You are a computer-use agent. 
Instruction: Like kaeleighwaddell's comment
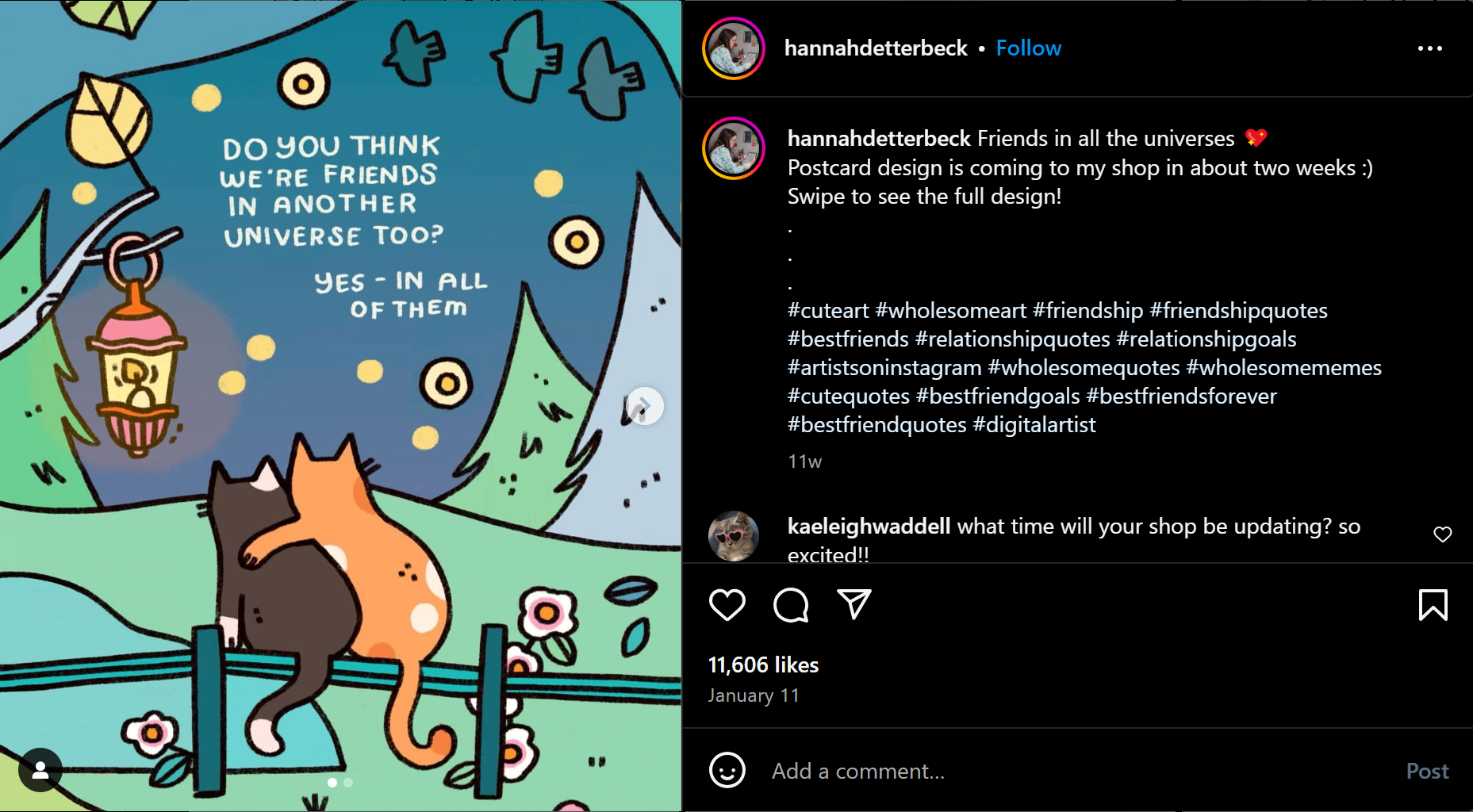pos(1442,535)
